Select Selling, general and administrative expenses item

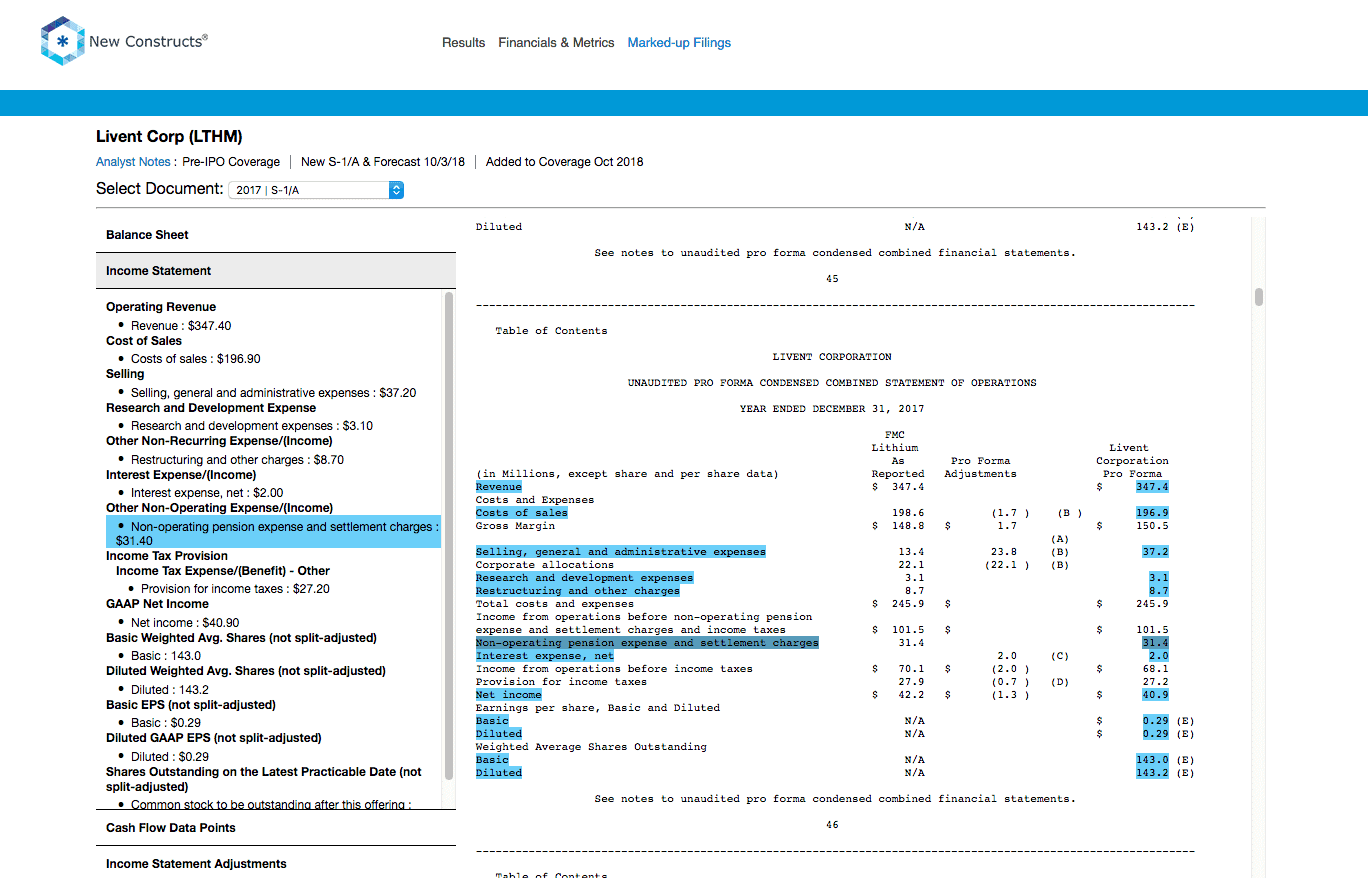pyautogui.click(x=274, y=393)
